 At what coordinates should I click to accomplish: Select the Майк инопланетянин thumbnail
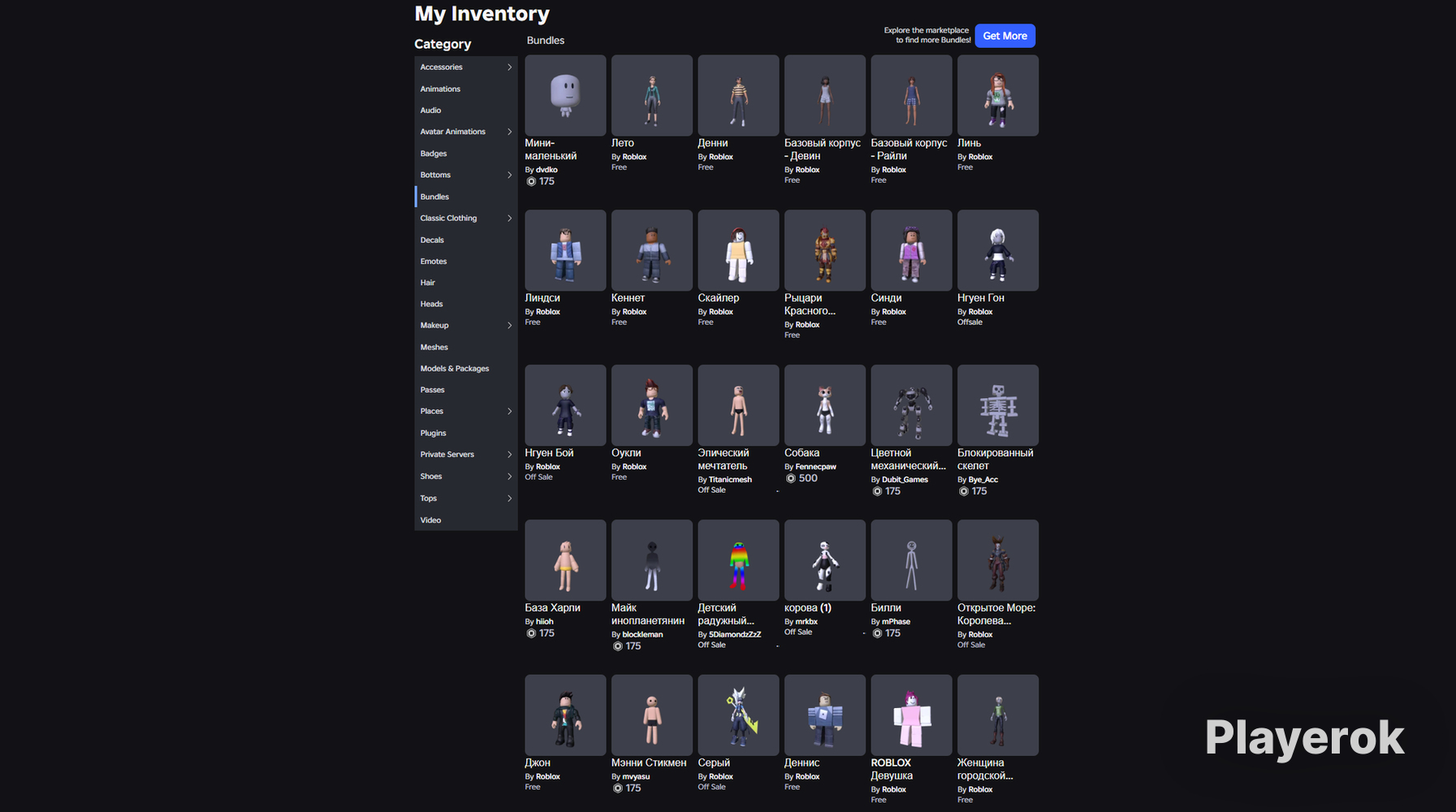[x=652, y=560]
